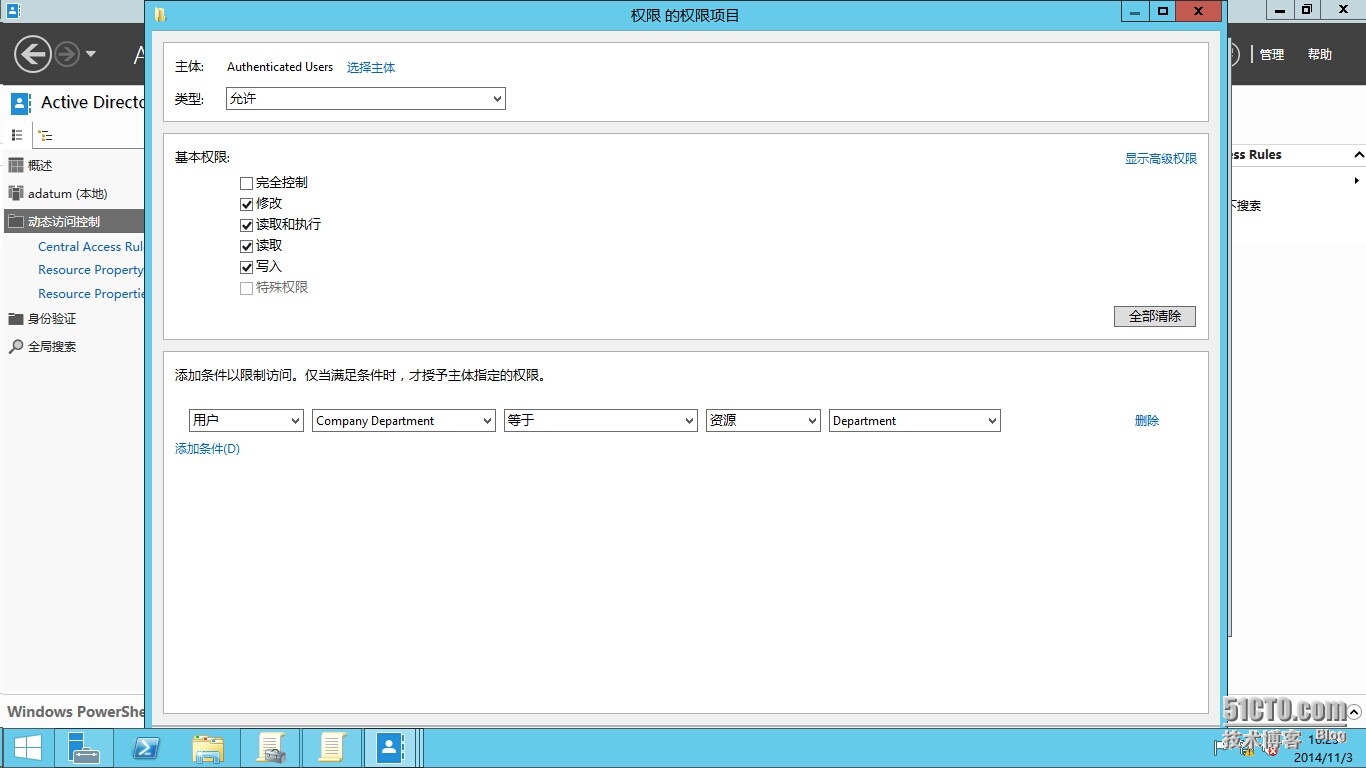The image size is (1366, 768).
Task: Click the forward arrow in Administrative Center
Action: pyautogui.click(x=67, y=54)
